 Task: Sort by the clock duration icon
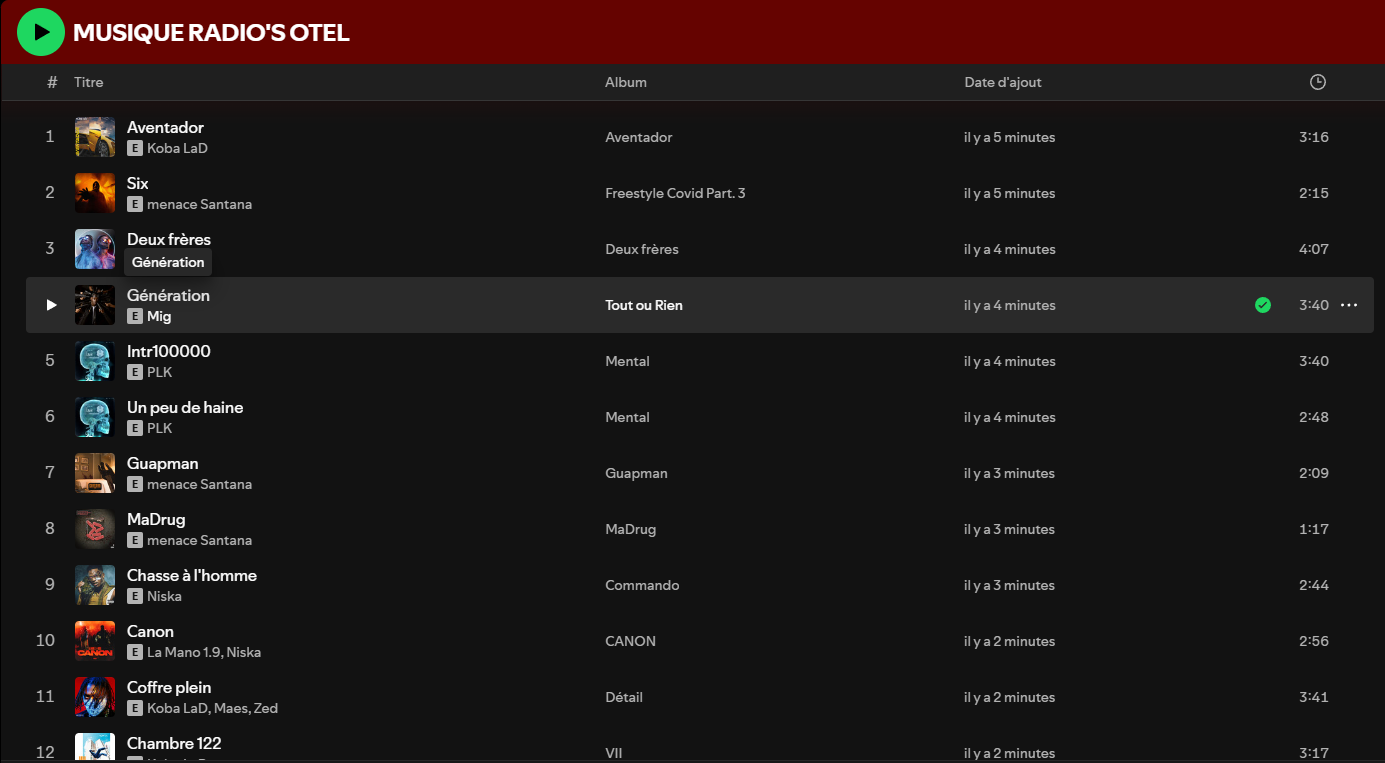pos(1318,82)
